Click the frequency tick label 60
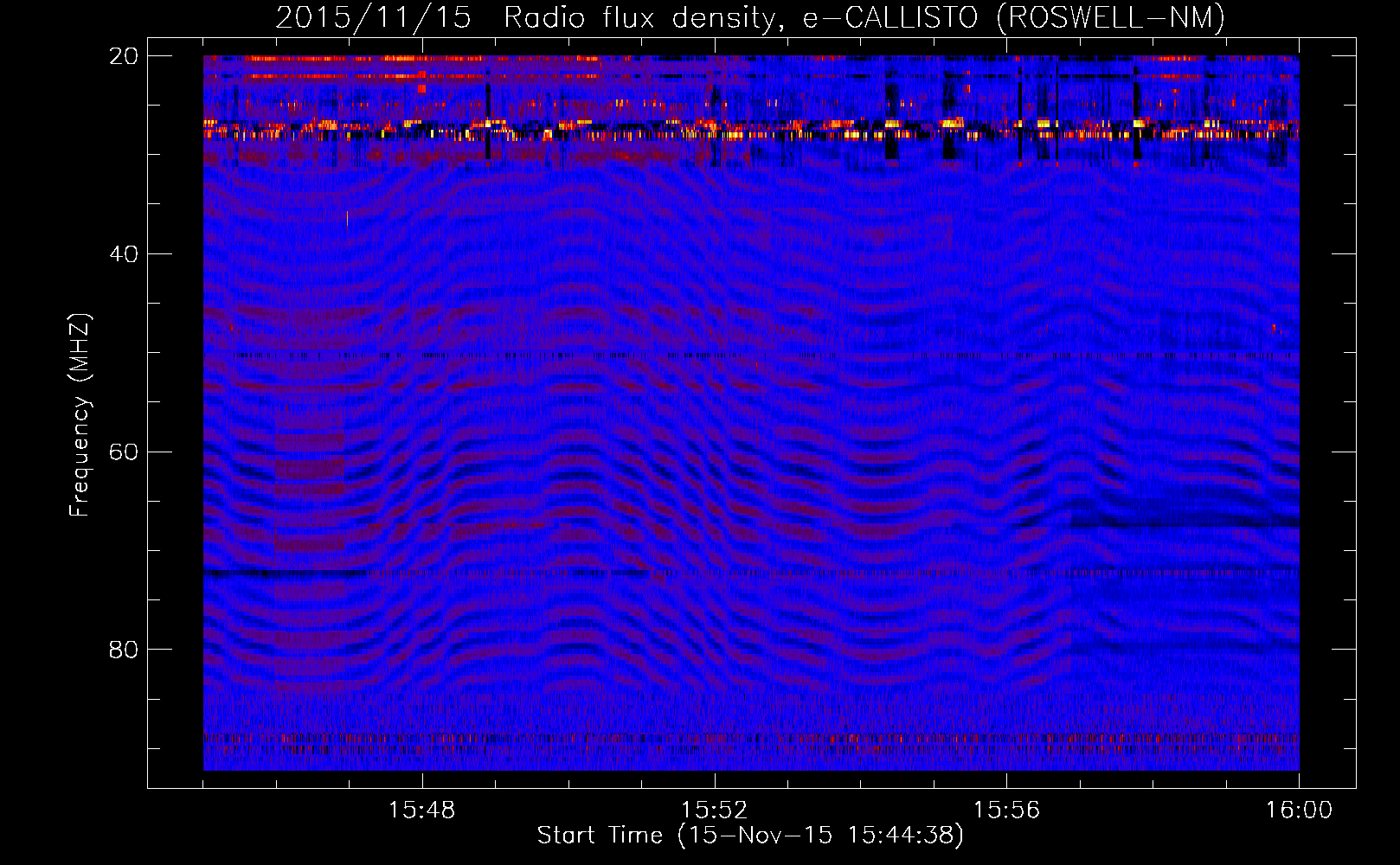The height and width of the screenshot is (865, 1400). 124,452
